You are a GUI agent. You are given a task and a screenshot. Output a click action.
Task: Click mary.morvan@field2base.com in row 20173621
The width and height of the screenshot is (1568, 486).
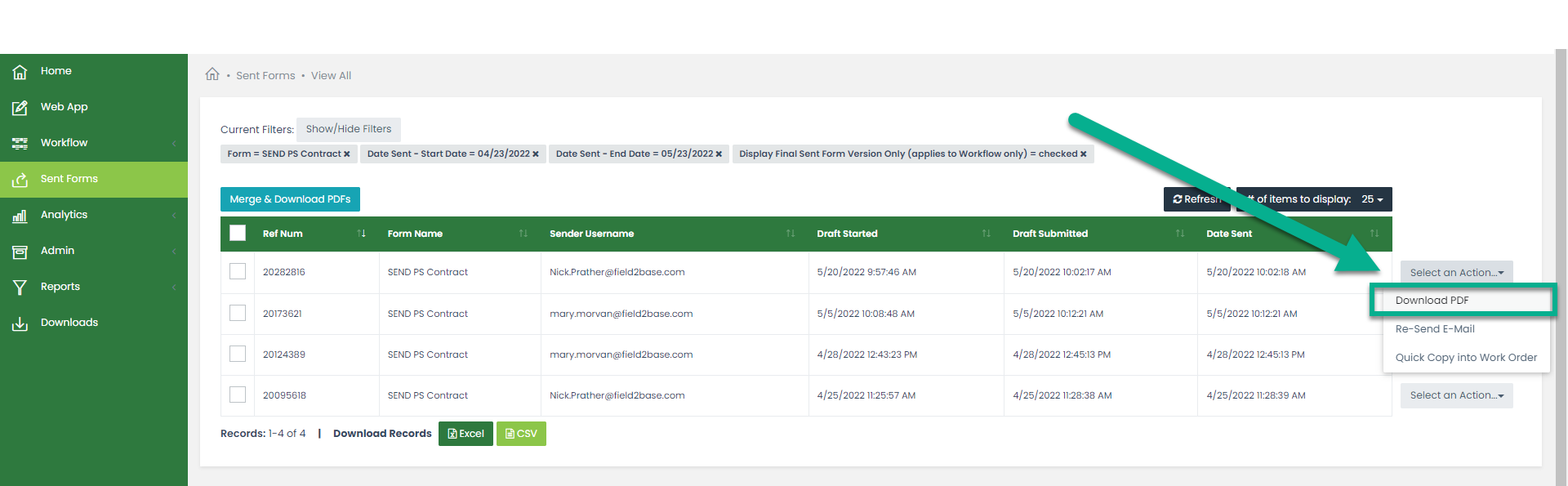[621, 314]
